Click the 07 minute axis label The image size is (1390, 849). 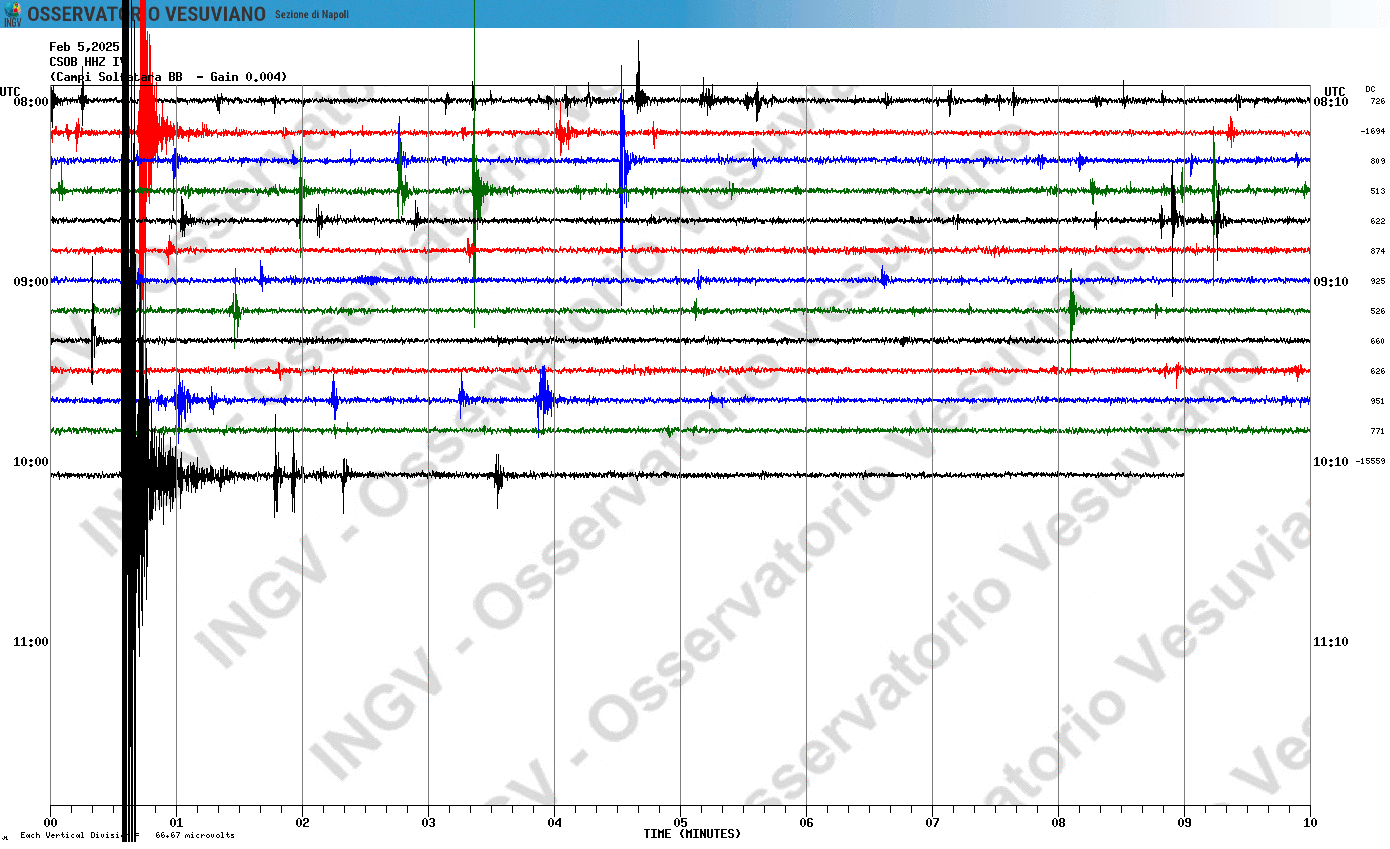(x=933, y=823)
